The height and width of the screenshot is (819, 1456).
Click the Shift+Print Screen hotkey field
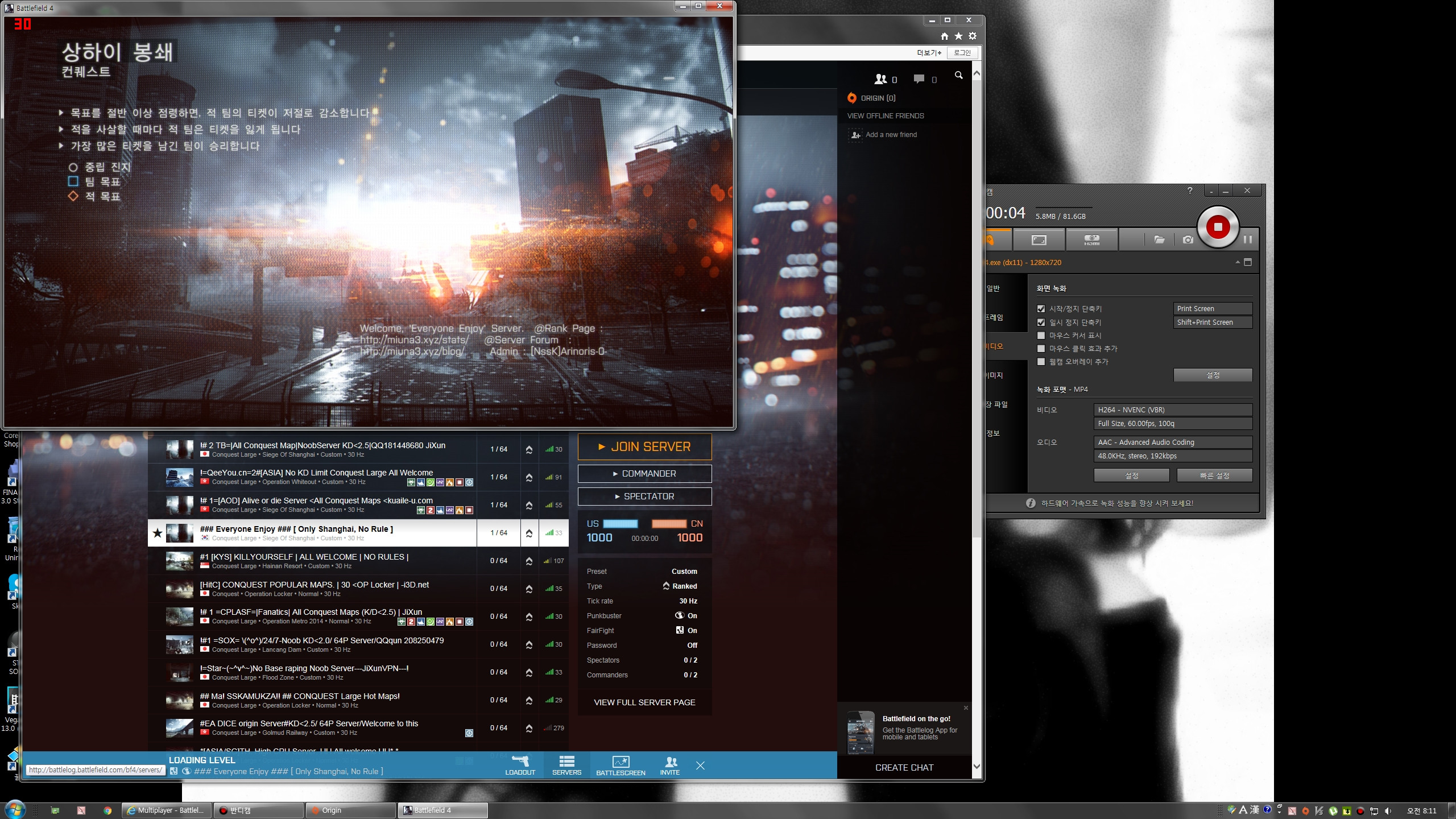pos(1213,322)
